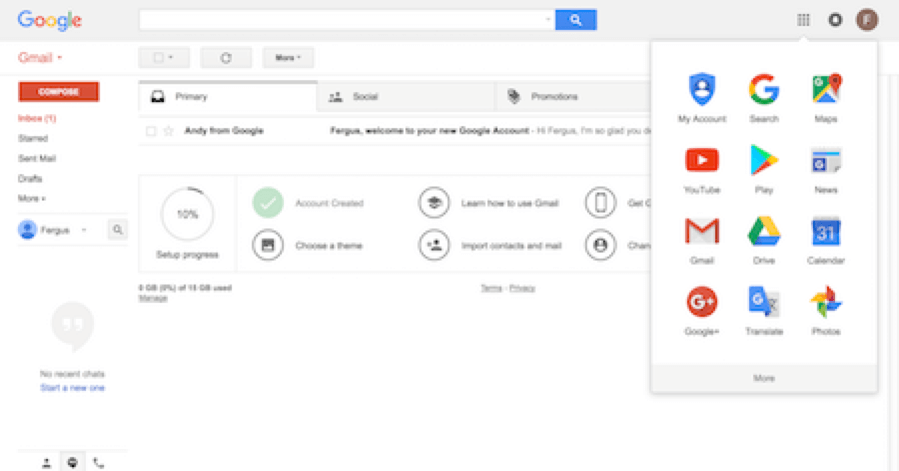Click the Choose a theme icon
899x471 pixels.
coord(268,245)
